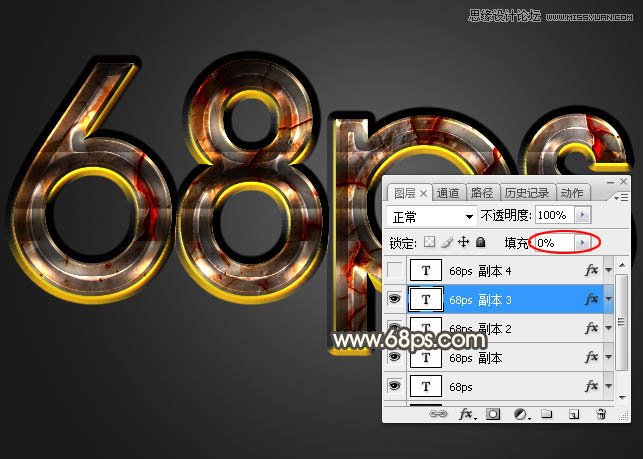Create new adjustment layer icon
Screen dimensions: 643x459
(x=521, y=414)
